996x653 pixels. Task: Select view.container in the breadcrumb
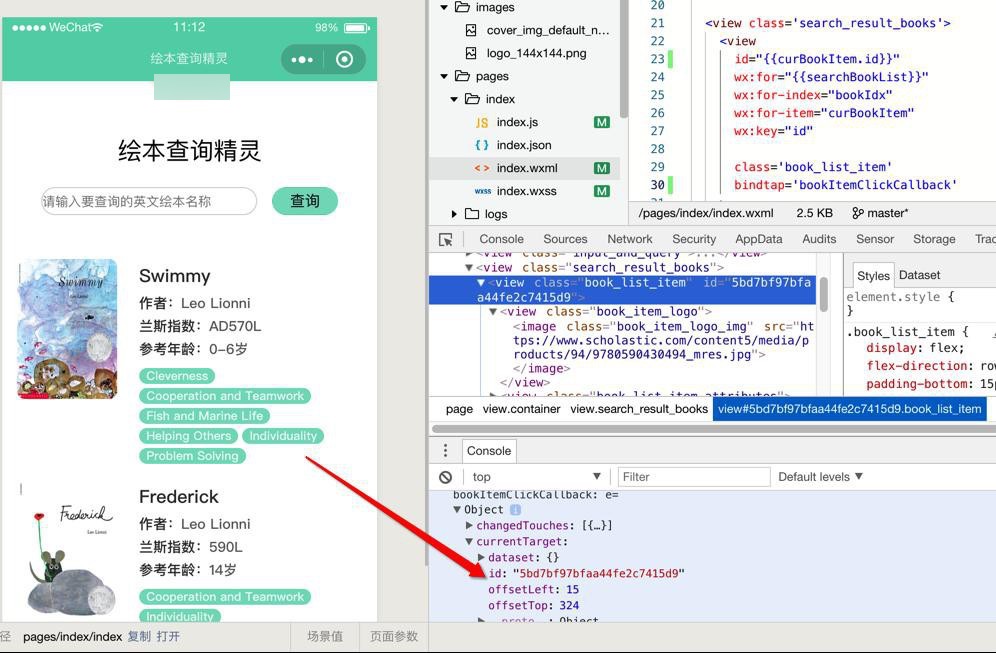click(521, 409)
